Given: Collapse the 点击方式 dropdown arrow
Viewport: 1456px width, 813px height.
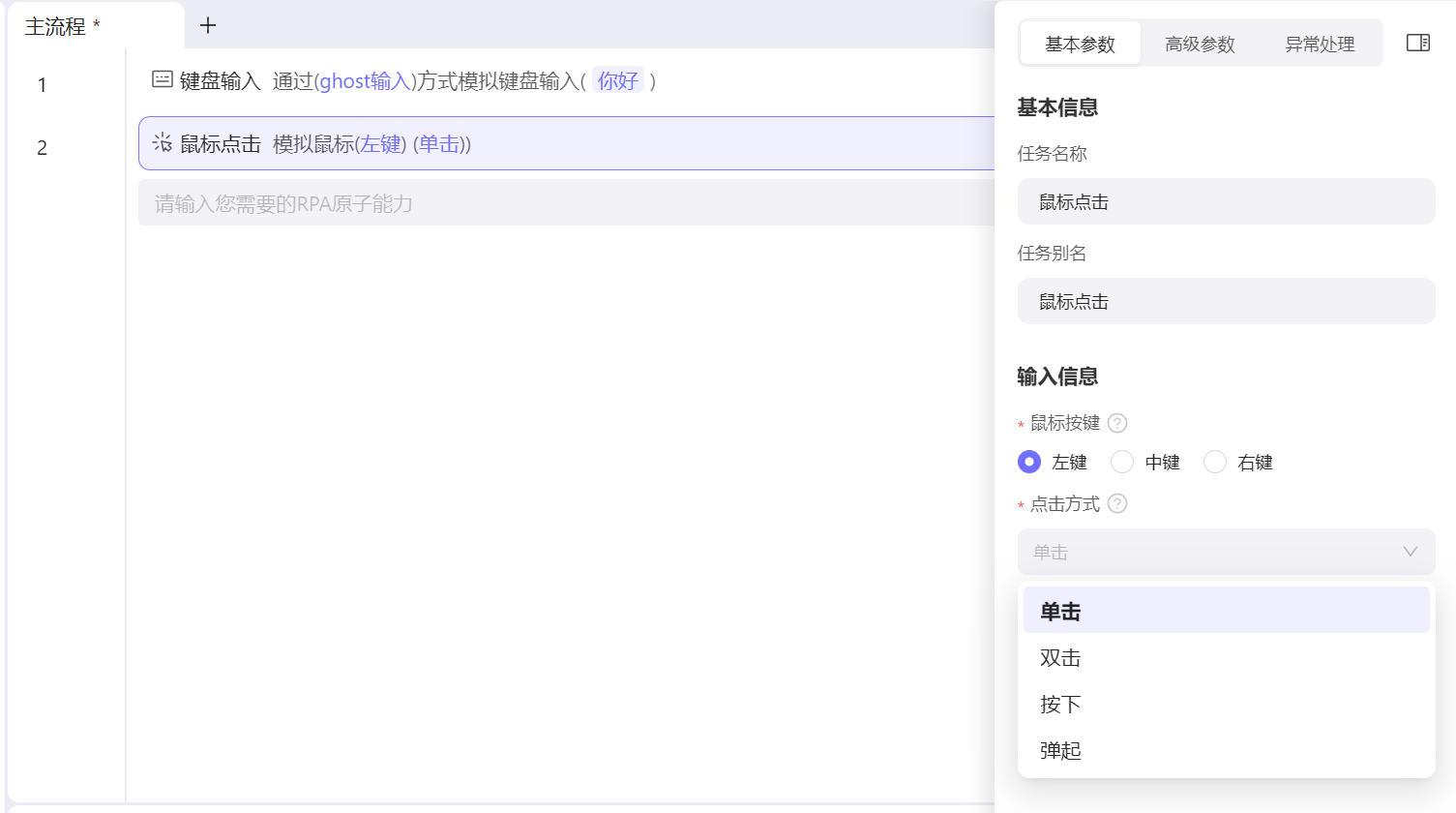Looking at the screenshot, I should (x=1410, y=552).
